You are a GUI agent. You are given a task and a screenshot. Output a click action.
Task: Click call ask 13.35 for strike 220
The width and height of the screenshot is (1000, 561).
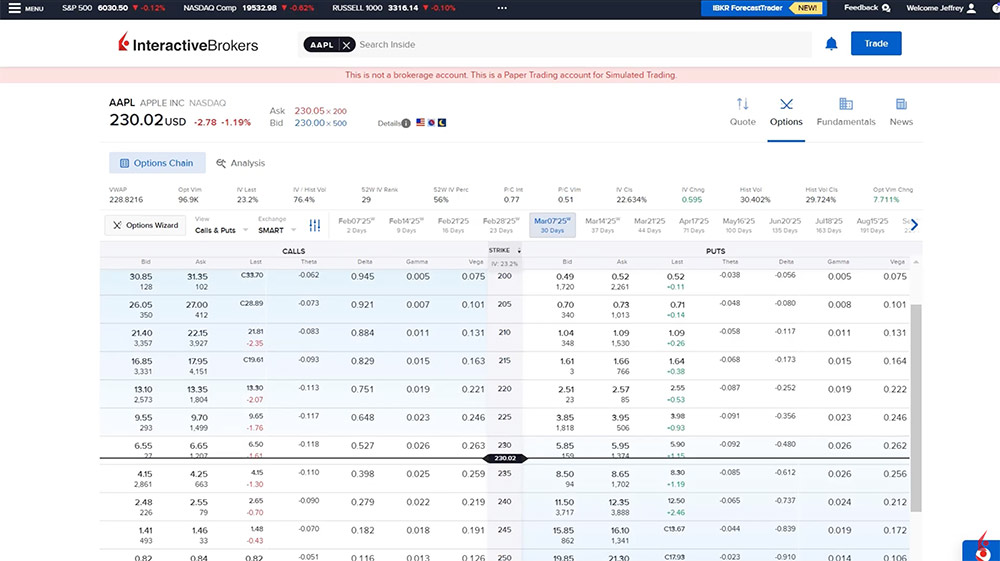[x=197, y=389]
